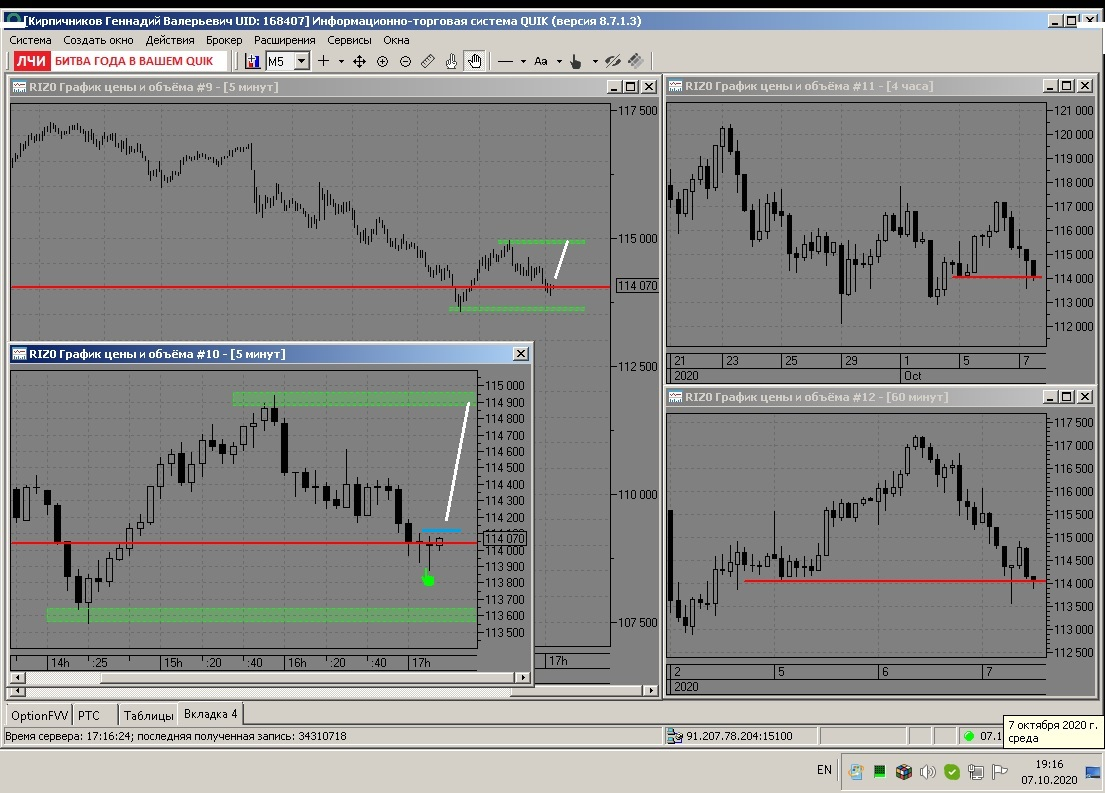Select the line drawing tool

pos(505,61)
